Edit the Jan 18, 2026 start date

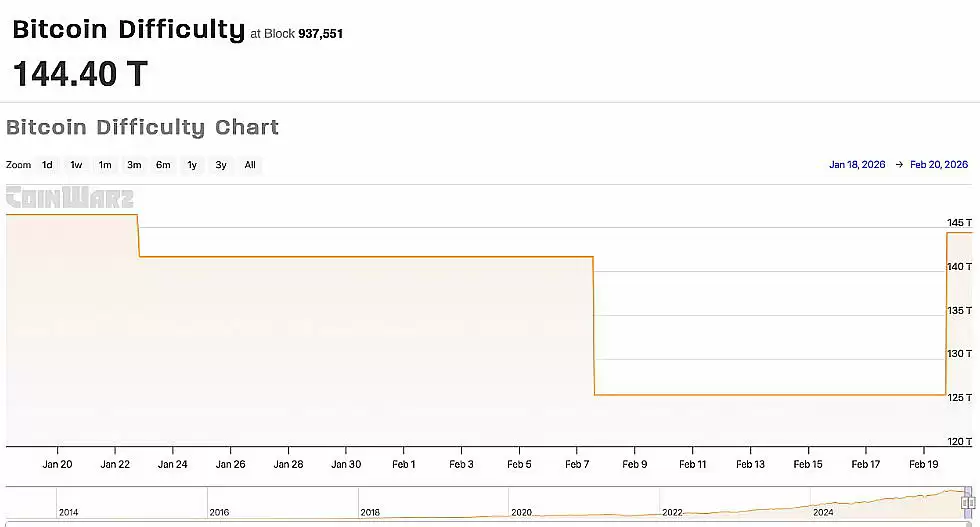tap(857, 165)
